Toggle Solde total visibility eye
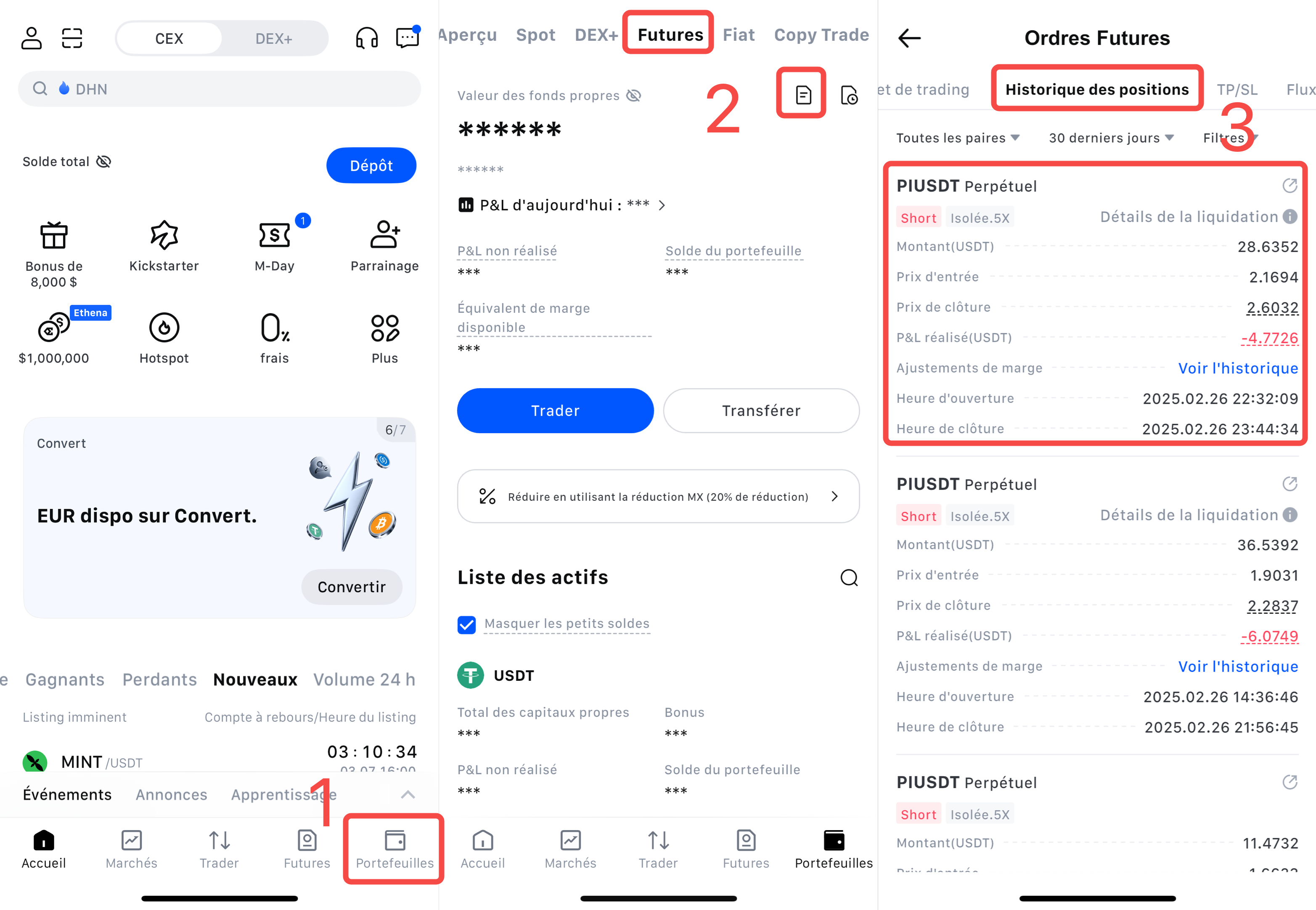1316x910 pixels. 104,162
